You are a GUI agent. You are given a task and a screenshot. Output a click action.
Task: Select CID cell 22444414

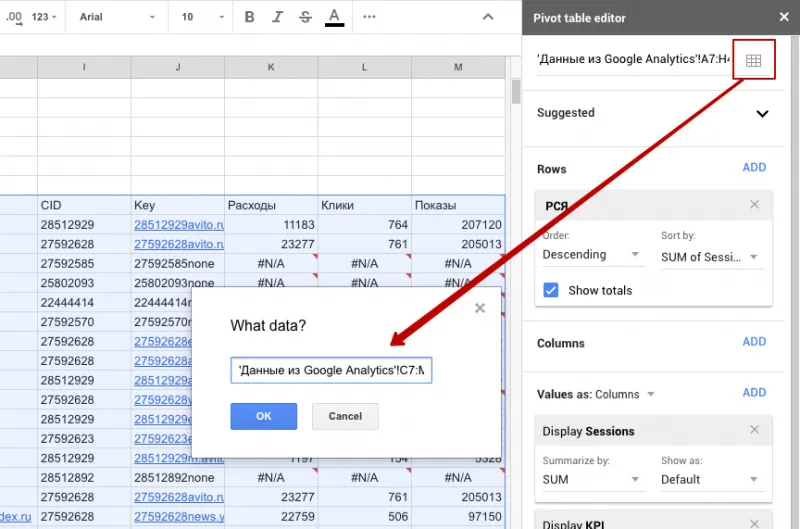point(84,303)
